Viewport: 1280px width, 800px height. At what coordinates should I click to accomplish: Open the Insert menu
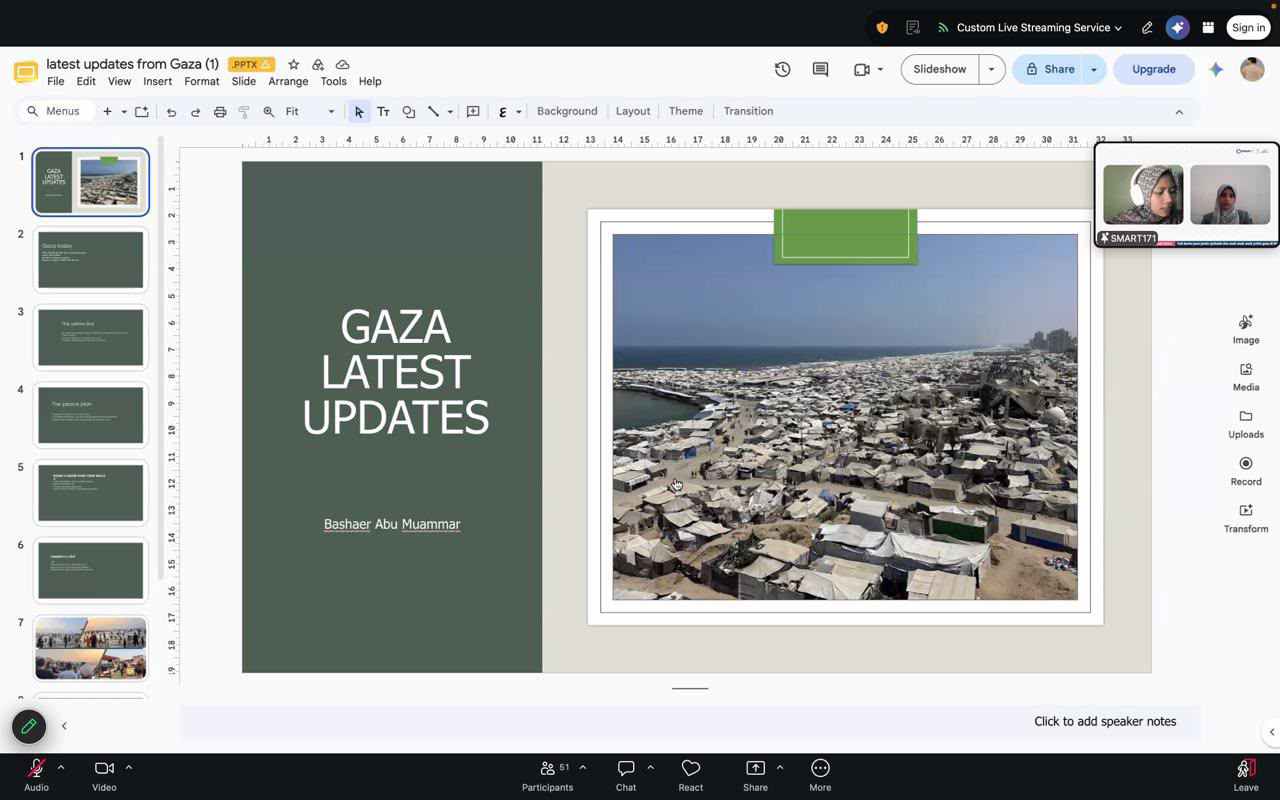(157, 82)
